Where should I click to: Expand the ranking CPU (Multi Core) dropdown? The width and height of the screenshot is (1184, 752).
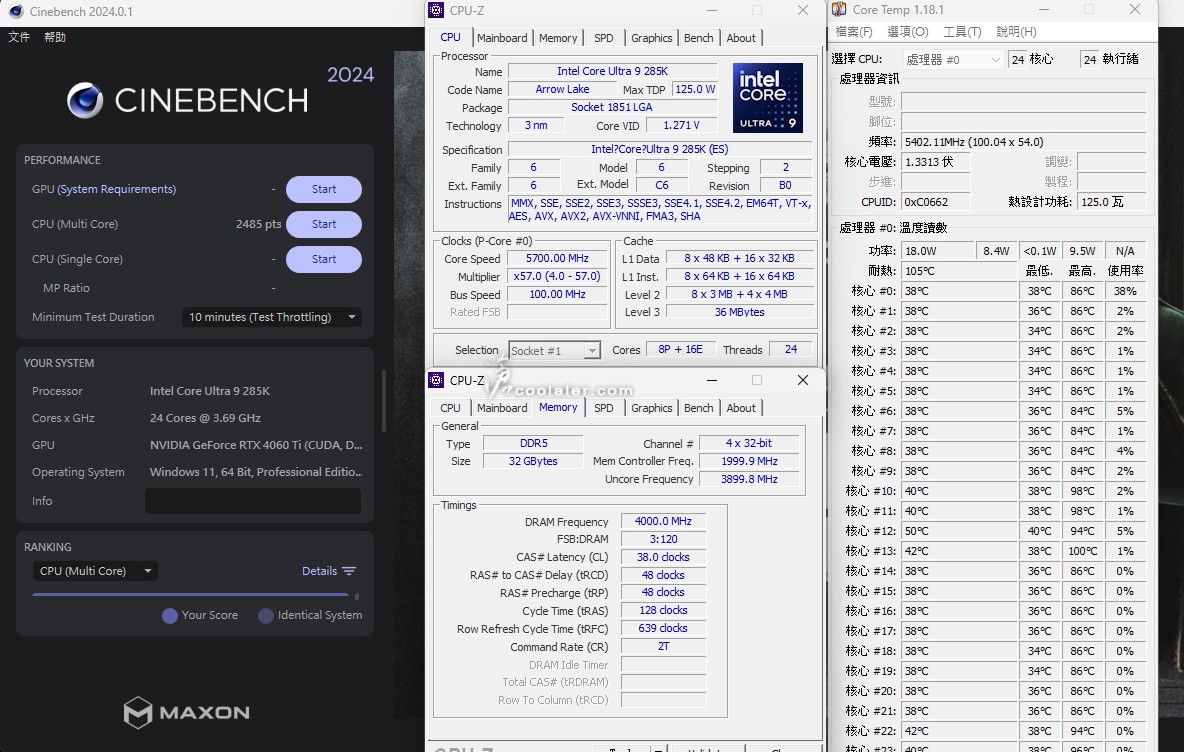pyautogui.click(x=95, y=571)
